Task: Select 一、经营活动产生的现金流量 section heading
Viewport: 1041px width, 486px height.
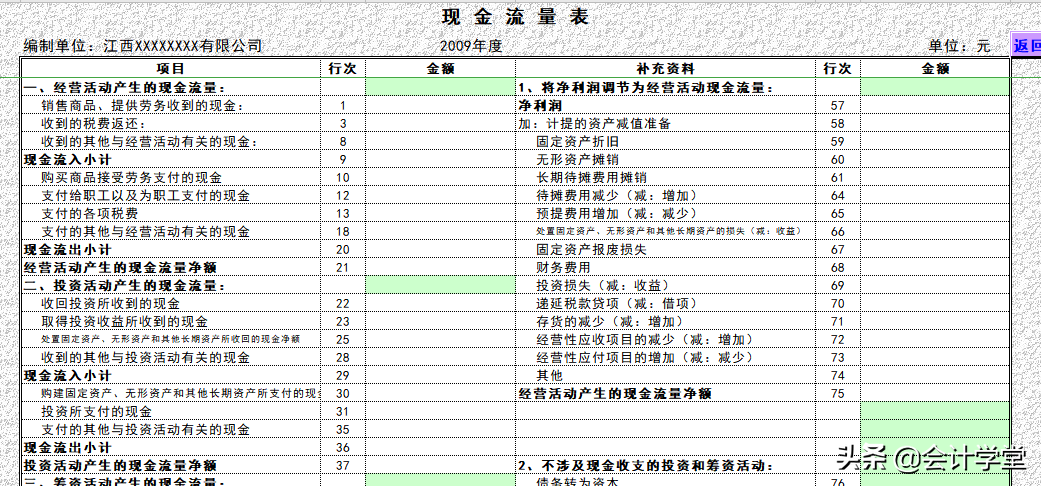Action: click(124, 88)
